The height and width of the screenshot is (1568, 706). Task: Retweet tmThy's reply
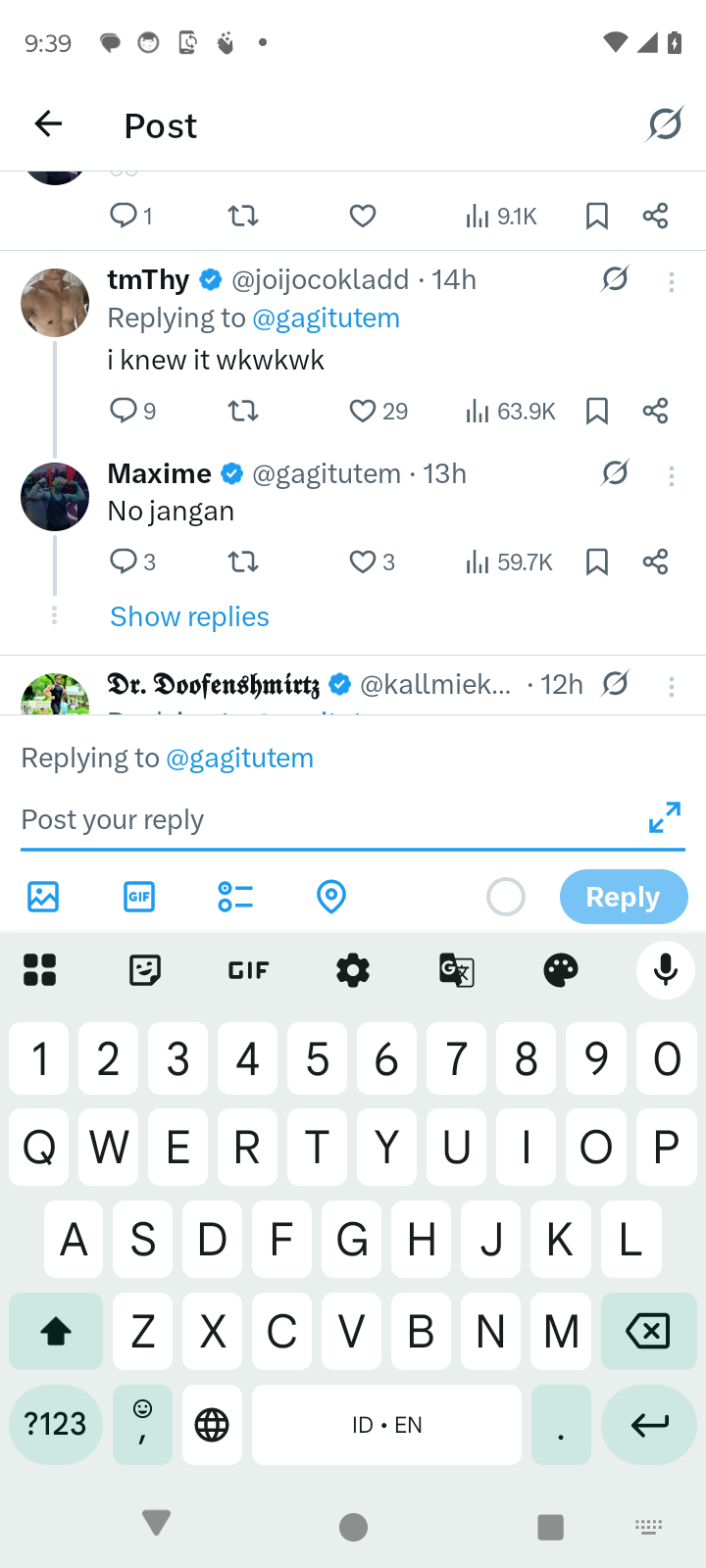[x=243, y=411]
